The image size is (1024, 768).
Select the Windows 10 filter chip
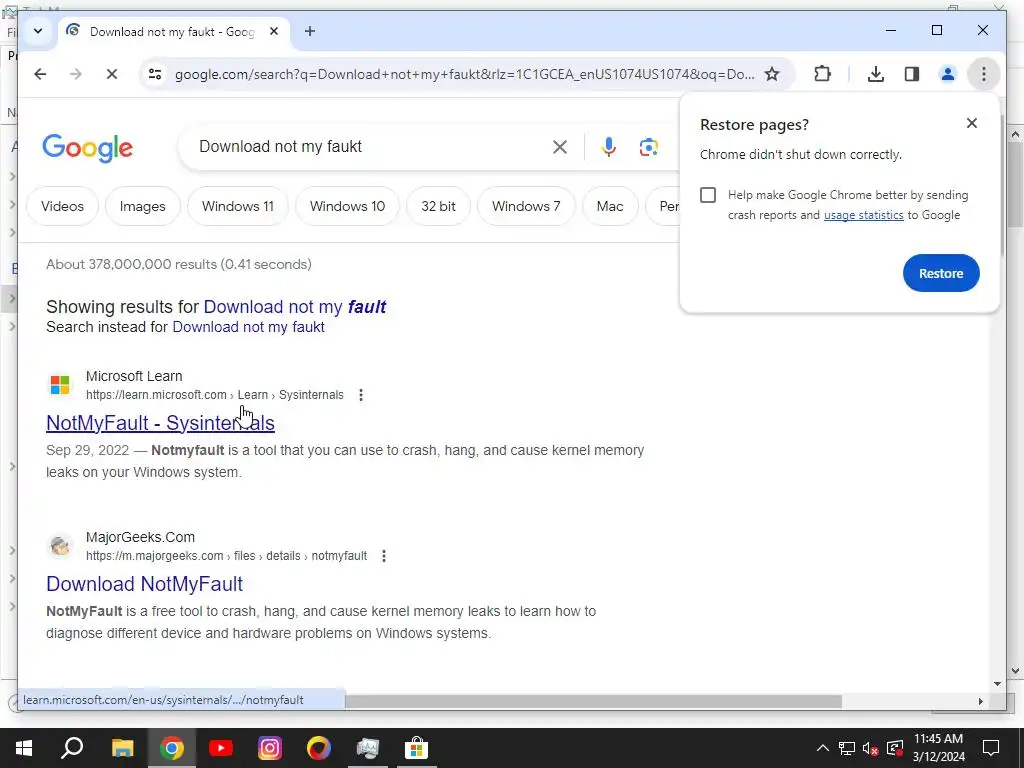[347, 206]
